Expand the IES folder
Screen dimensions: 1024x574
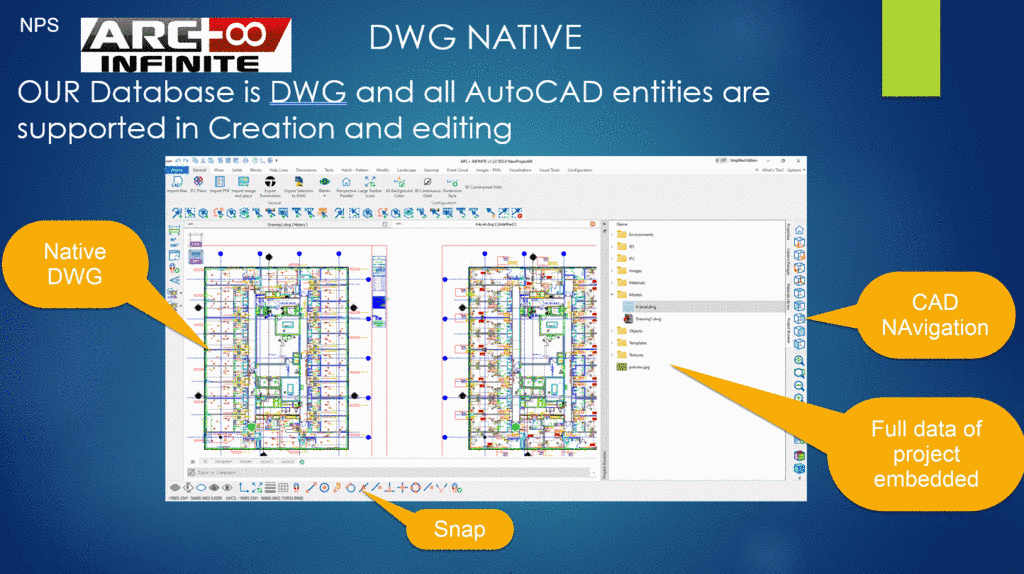pyautogui.click(x=612, y=246)
